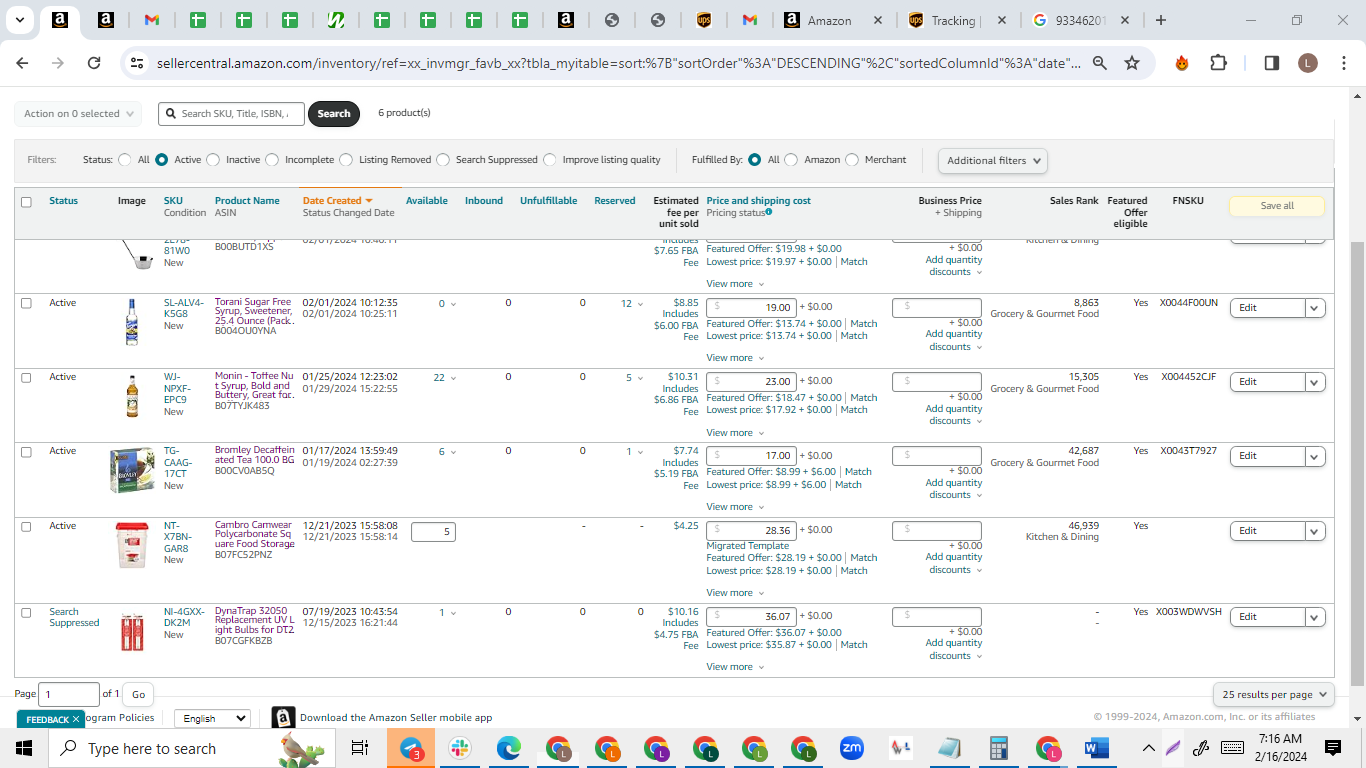Screen dimensions: 1366x768
Task: Expand available quantity 22 for Monin row
Action: [x=445, y=378]
